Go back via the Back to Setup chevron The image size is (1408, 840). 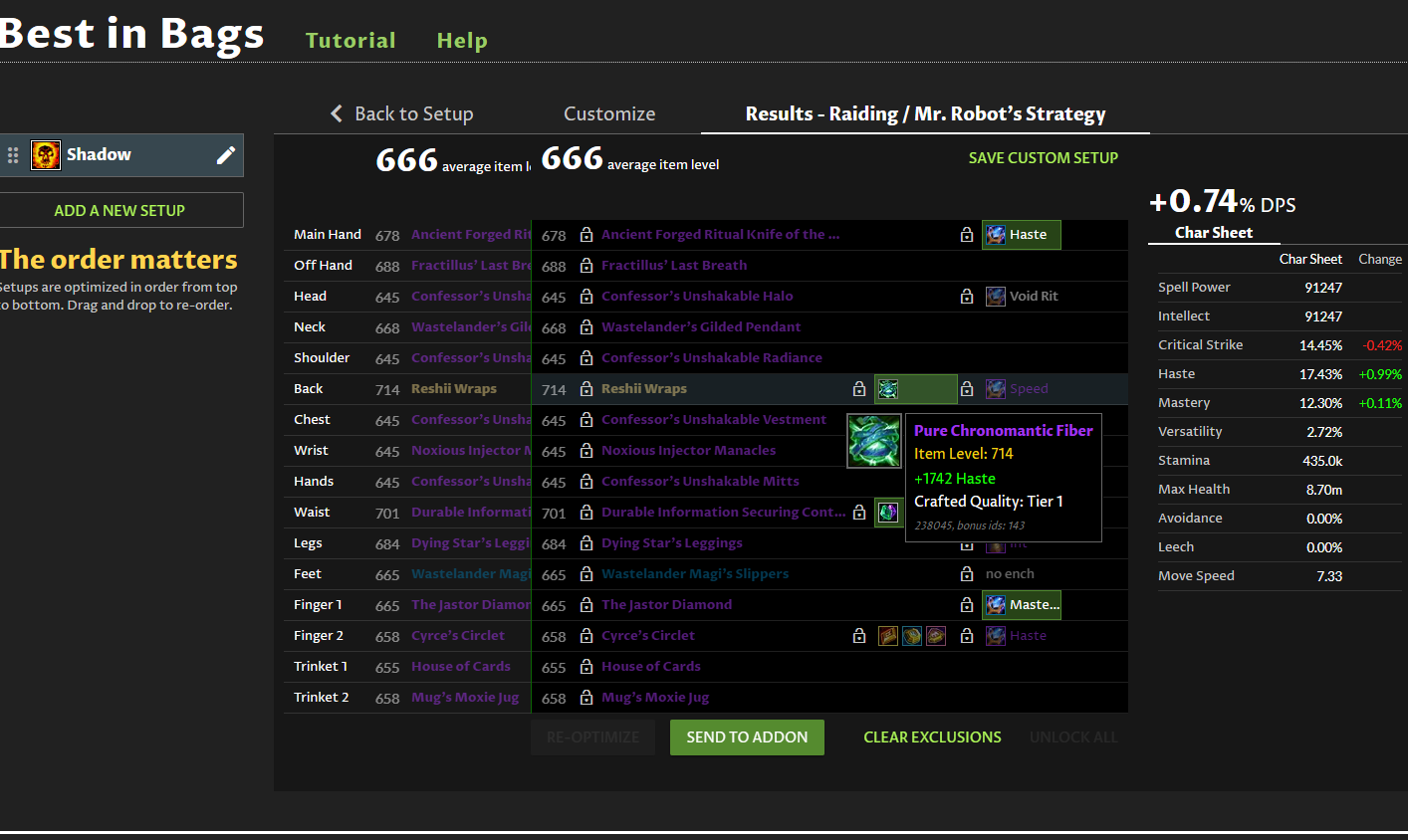tap(337, 113)
